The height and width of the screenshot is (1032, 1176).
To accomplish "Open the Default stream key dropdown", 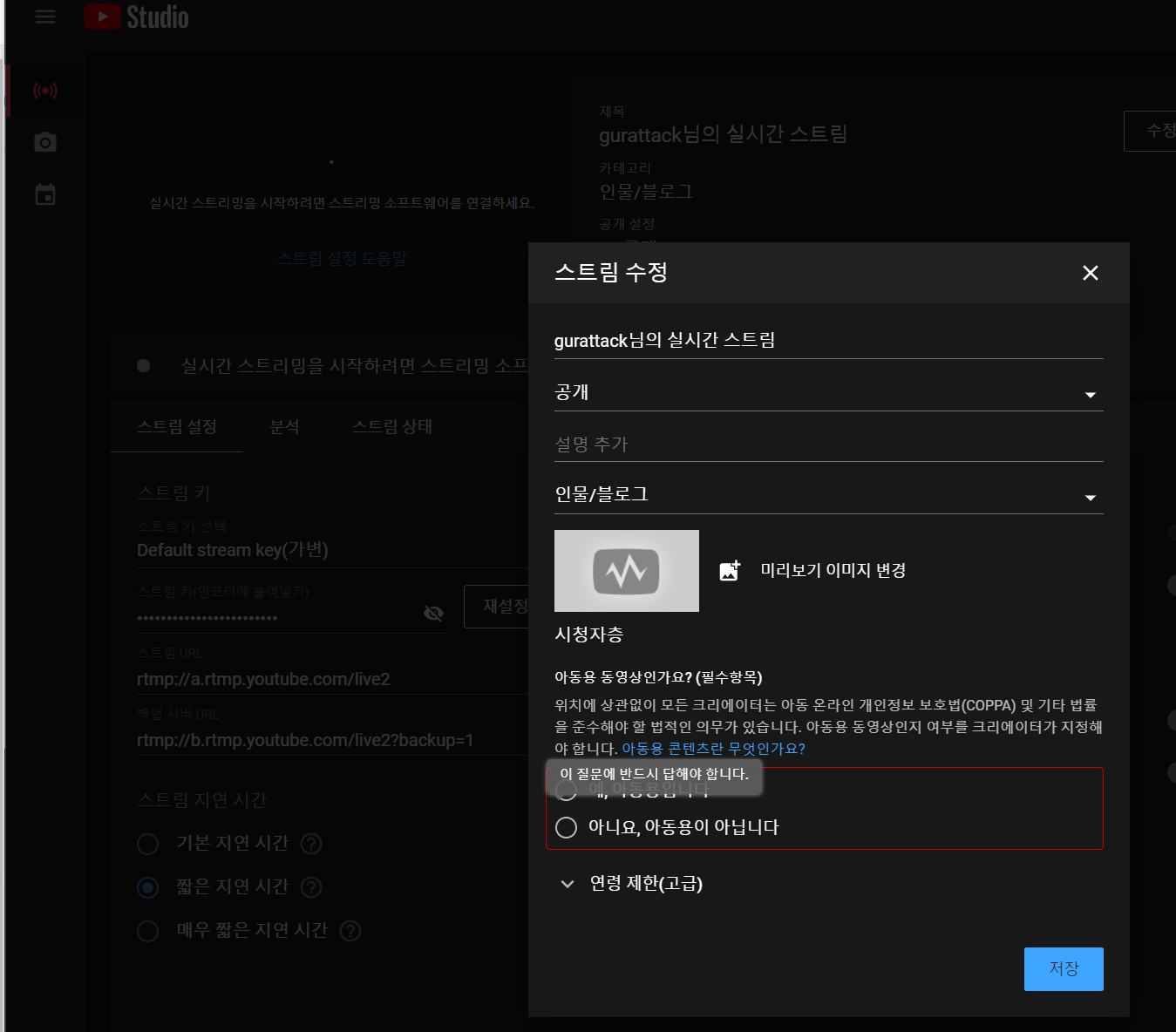I will [x=333, y=550].
